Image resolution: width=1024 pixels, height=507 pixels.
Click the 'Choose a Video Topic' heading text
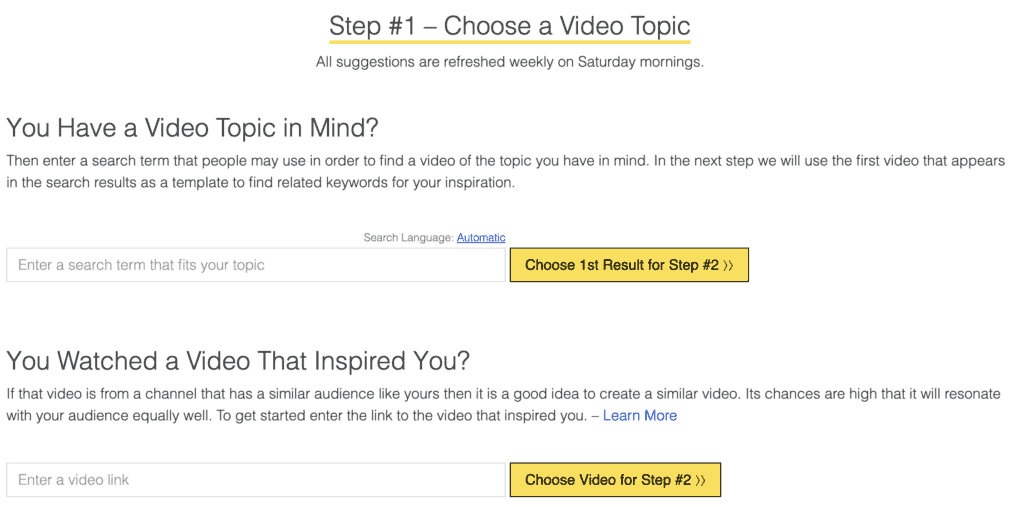click(x=567, y=26)
